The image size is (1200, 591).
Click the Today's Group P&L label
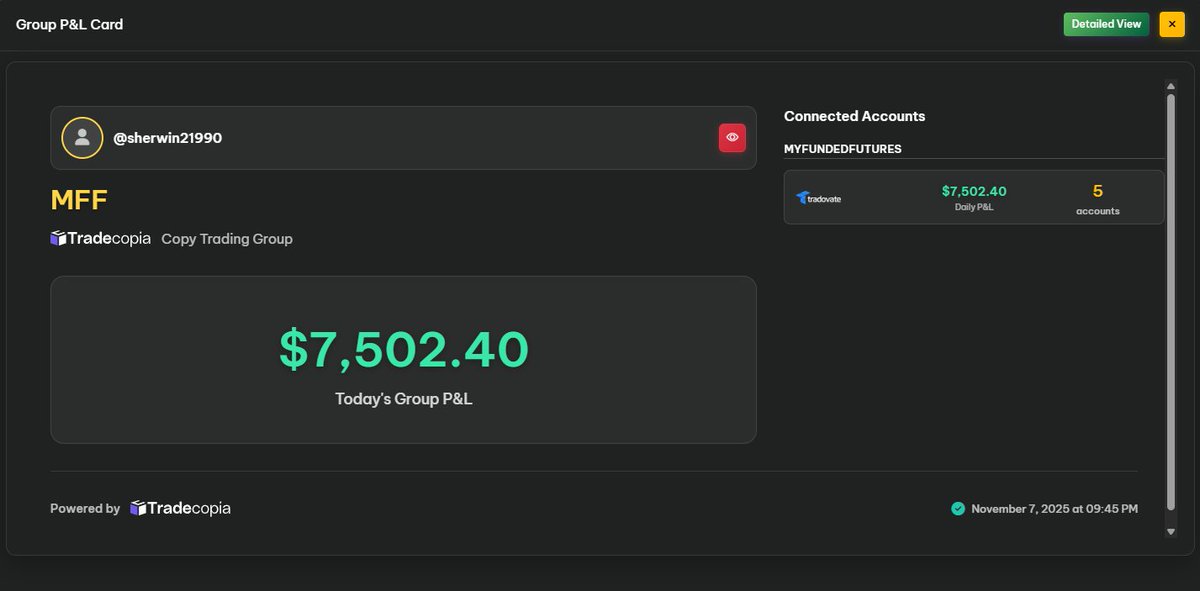pyautogui.click(x=404, y=399)
